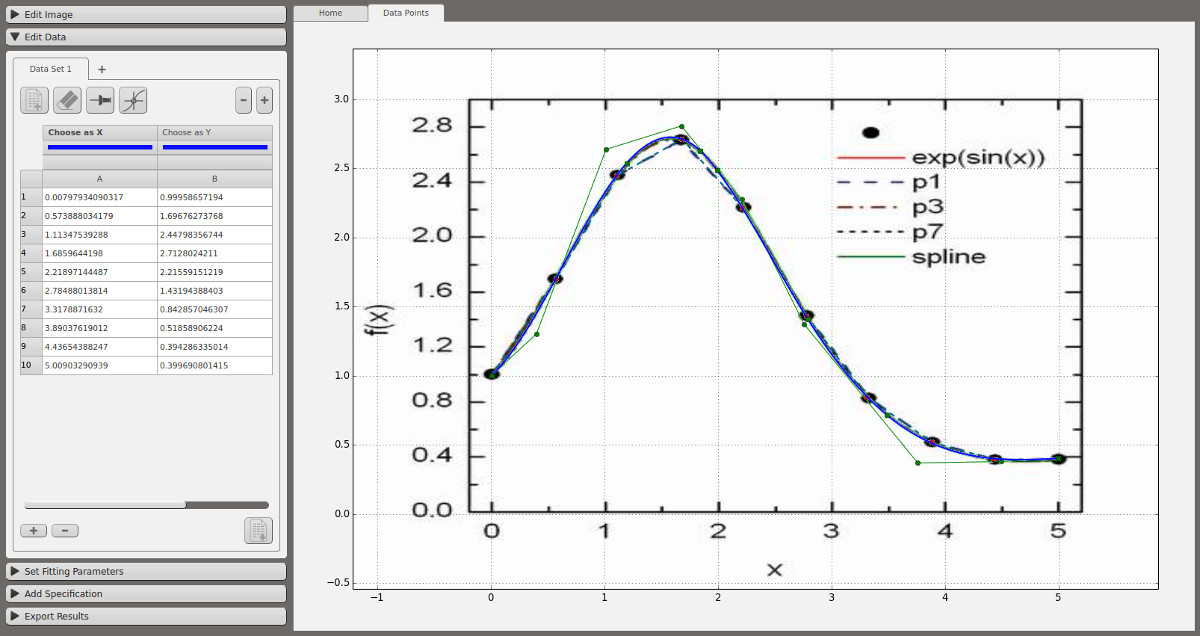The height and width of the screenshot is (636, 1200).
Task: Select the eraser tool
Action: 68,100
